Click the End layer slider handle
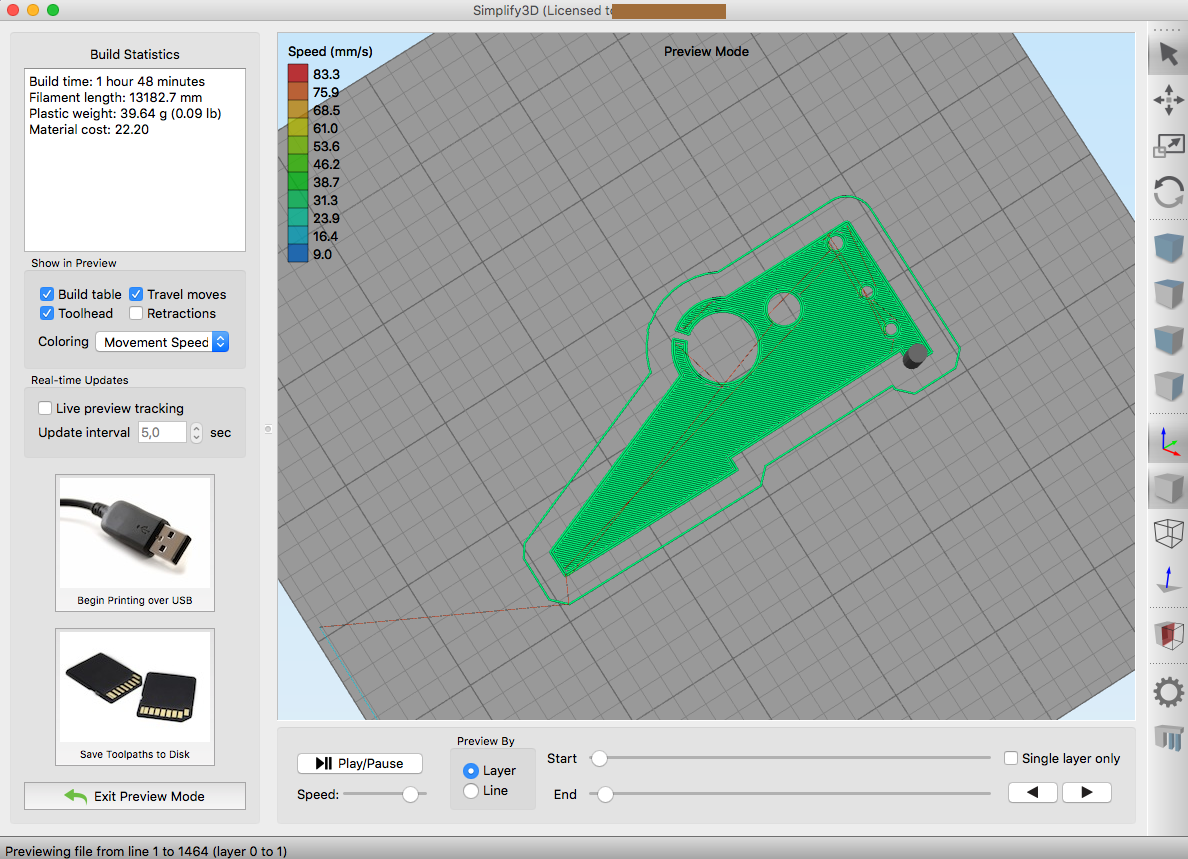 (604, 794)
